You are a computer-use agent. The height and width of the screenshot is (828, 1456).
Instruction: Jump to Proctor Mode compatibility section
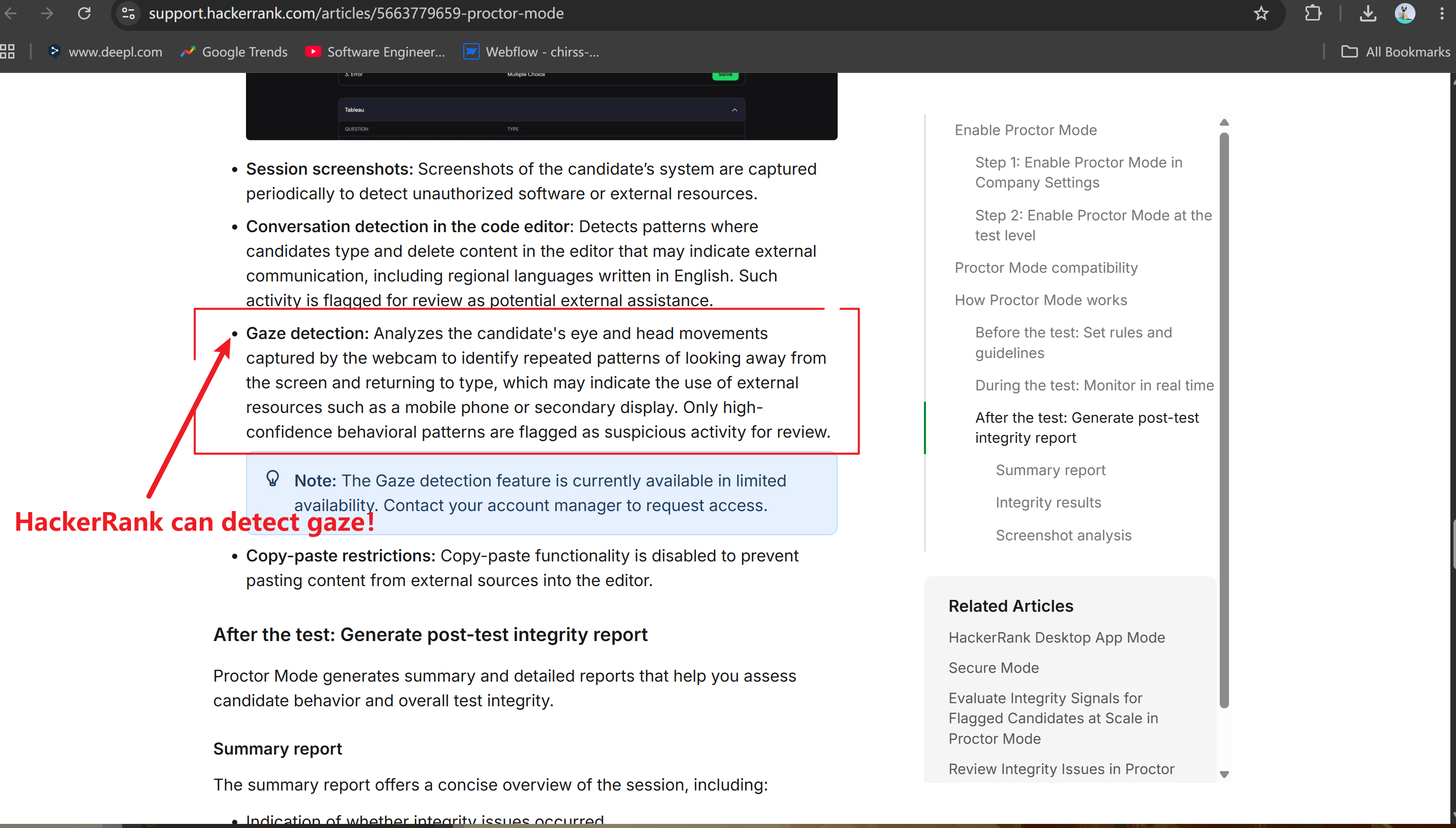tap(1046, 267)
